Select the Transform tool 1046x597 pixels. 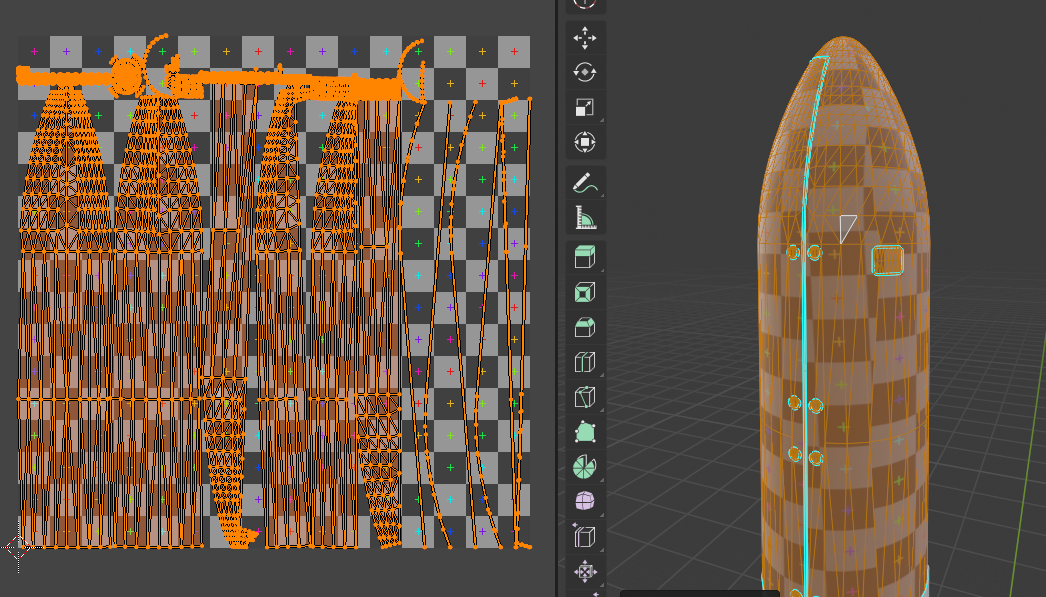[x=585, y=142]
